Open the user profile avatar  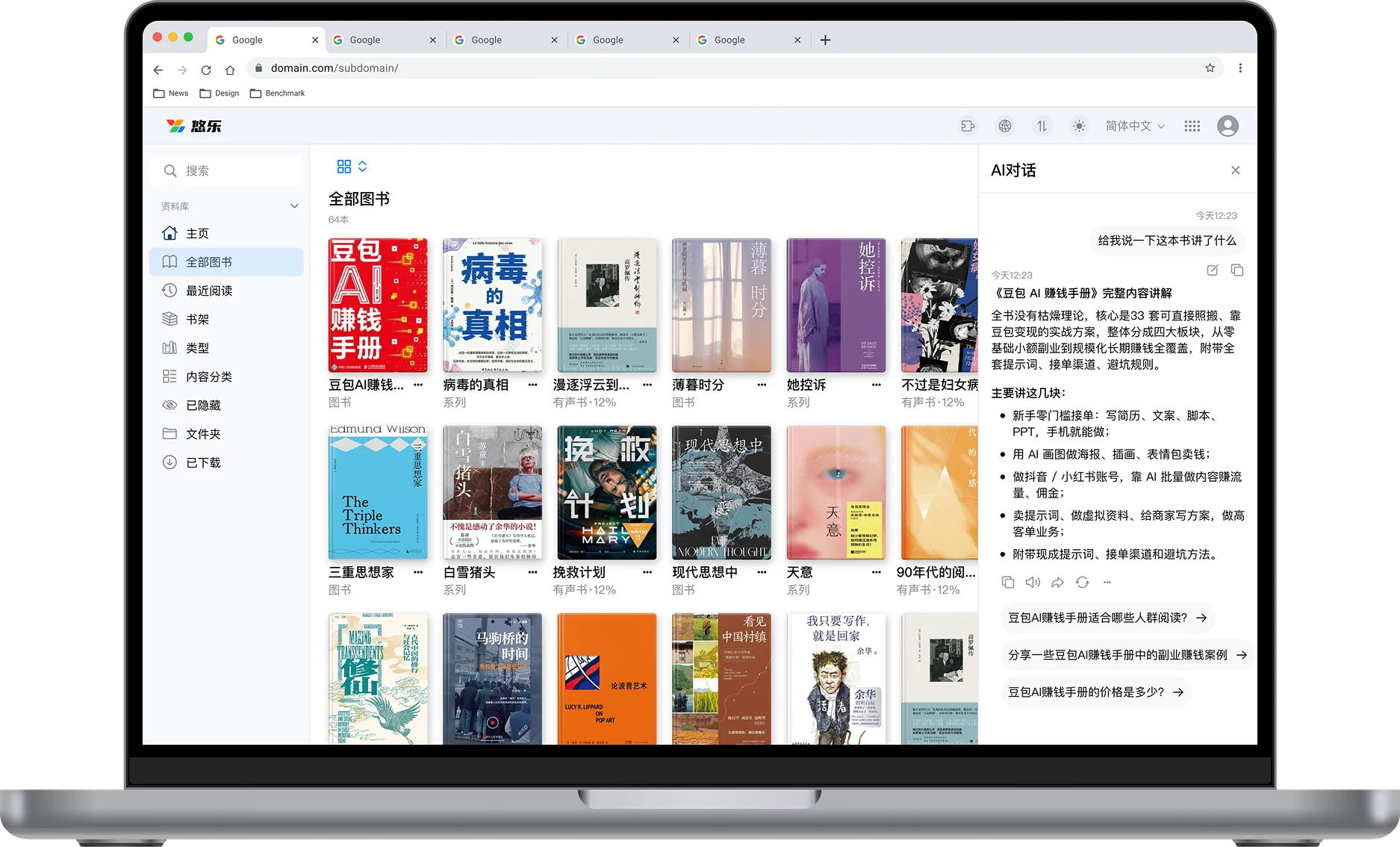pyautogui.click(x=1228, y=126)
